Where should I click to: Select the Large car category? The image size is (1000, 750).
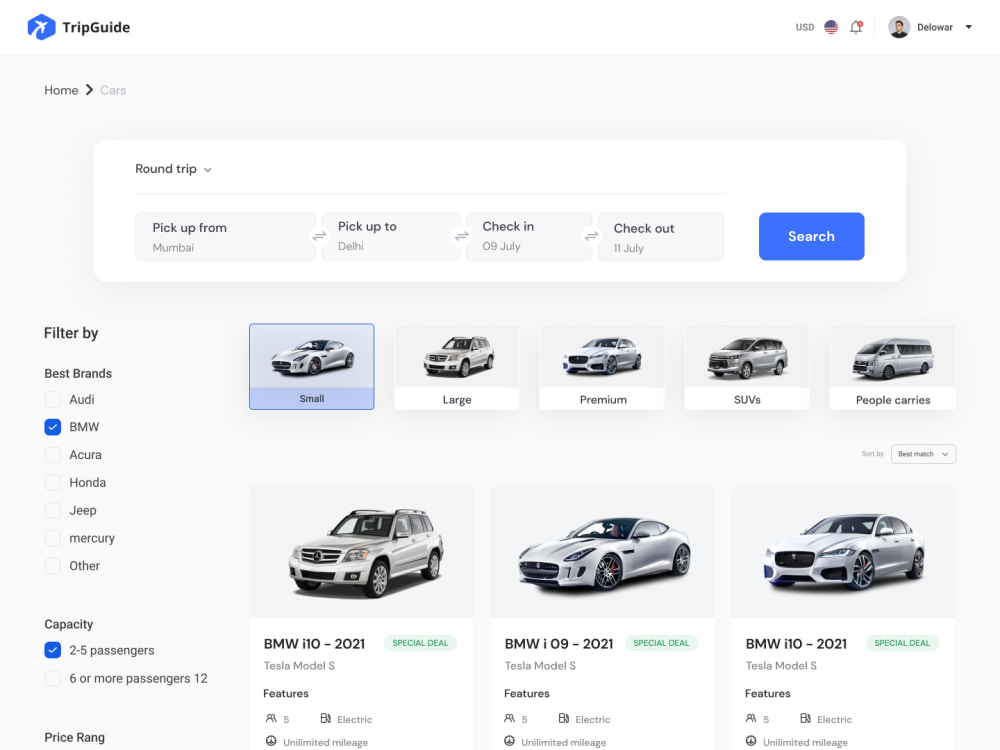tap(457, 367)
